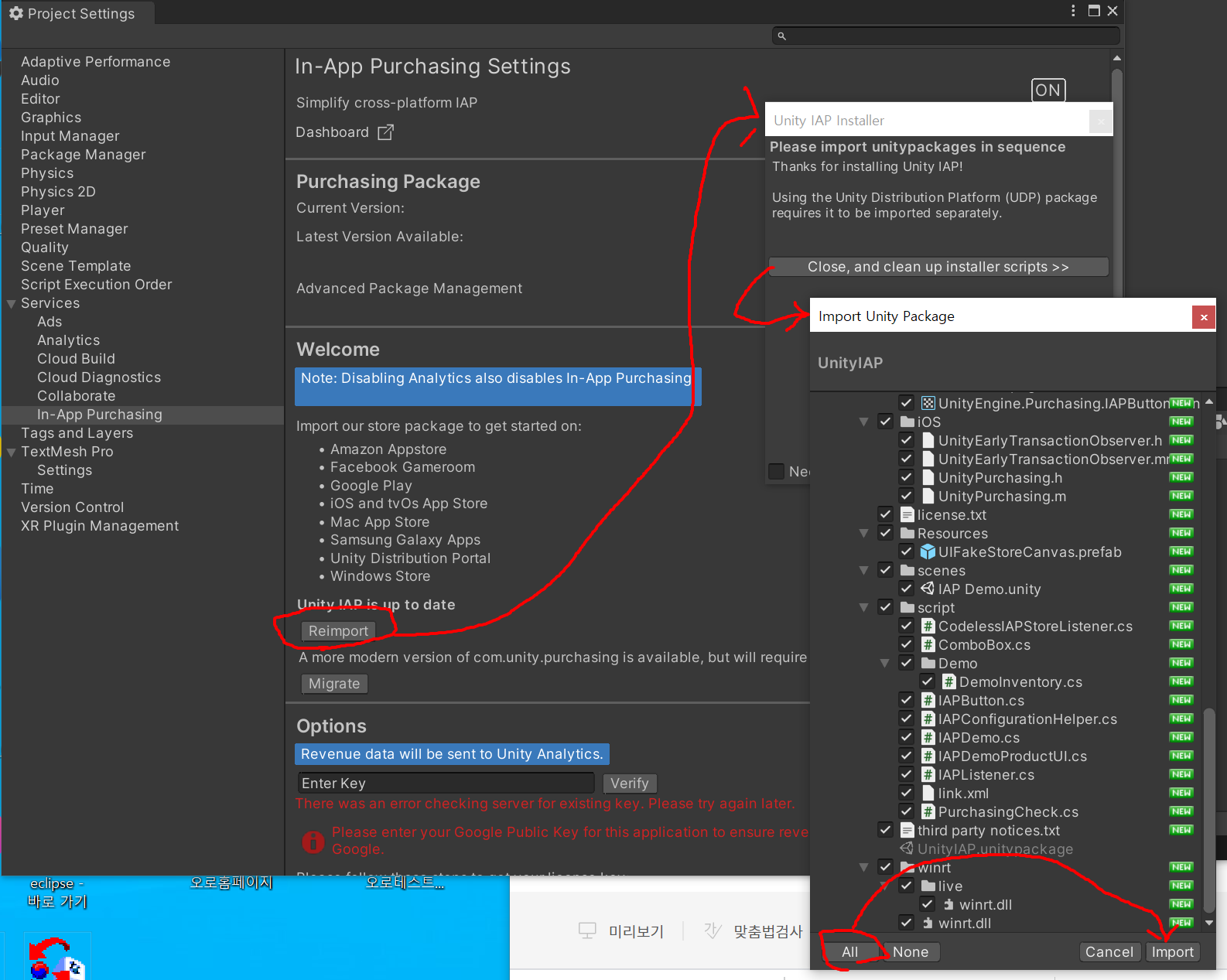
Task: Toggle checkbox in Unity IAP Installer window
Action: 776,471
